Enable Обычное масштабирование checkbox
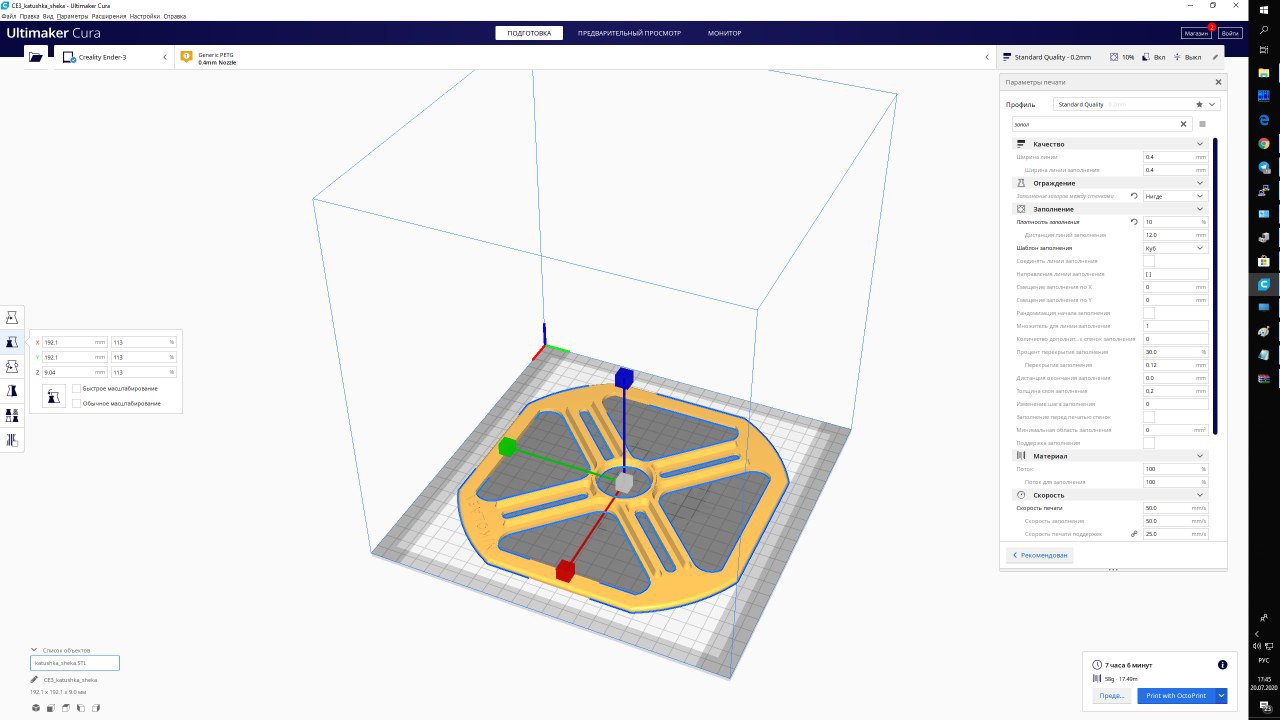 pos(77,403)
